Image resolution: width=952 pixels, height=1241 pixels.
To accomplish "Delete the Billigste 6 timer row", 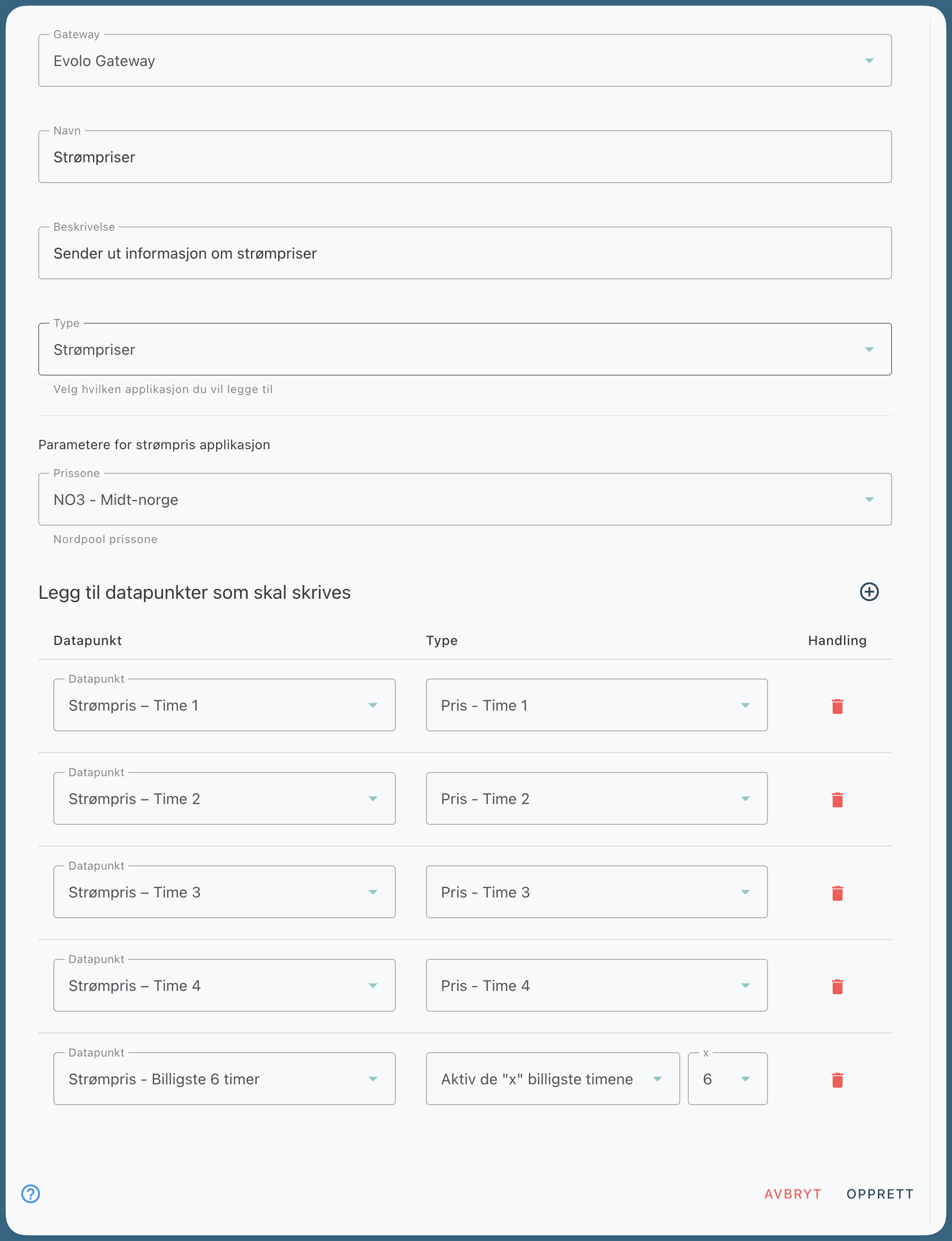I will pyautogui.click(x=837, y=1080).
